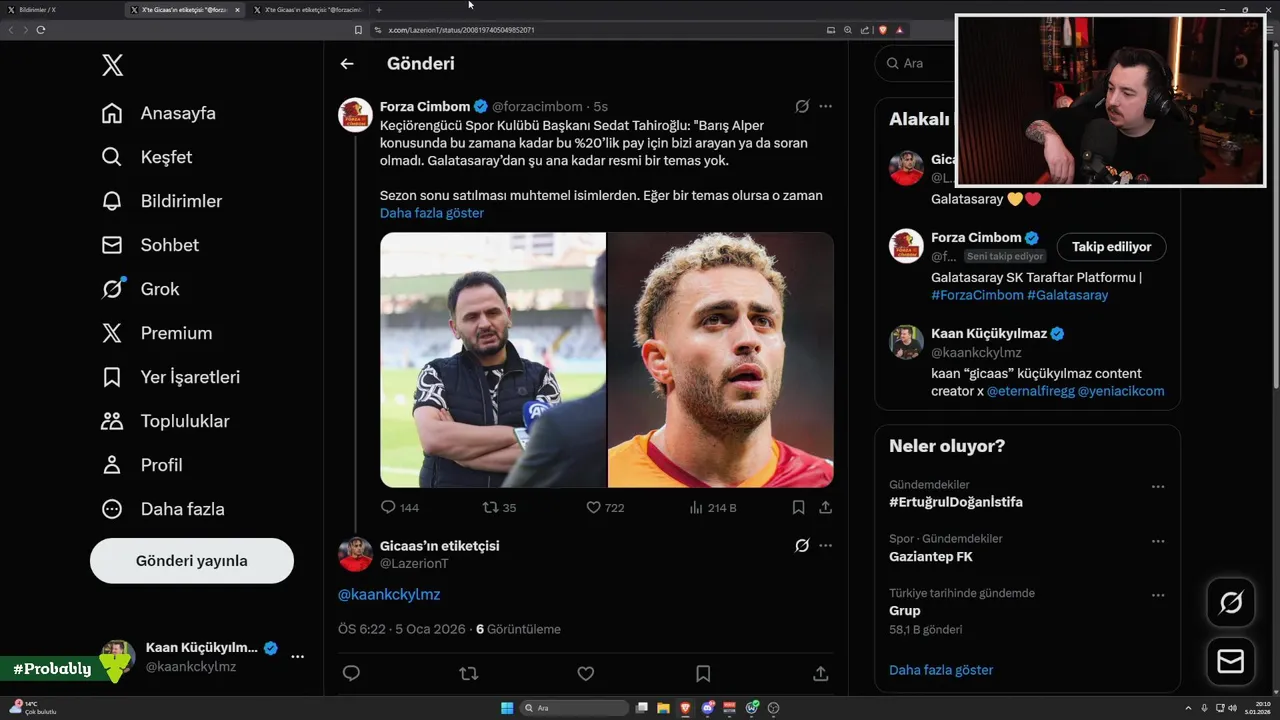Go back using the Gönderi arrow
Image resolution: width=1280 pixels, height=720 pixels.
(347, 63)
